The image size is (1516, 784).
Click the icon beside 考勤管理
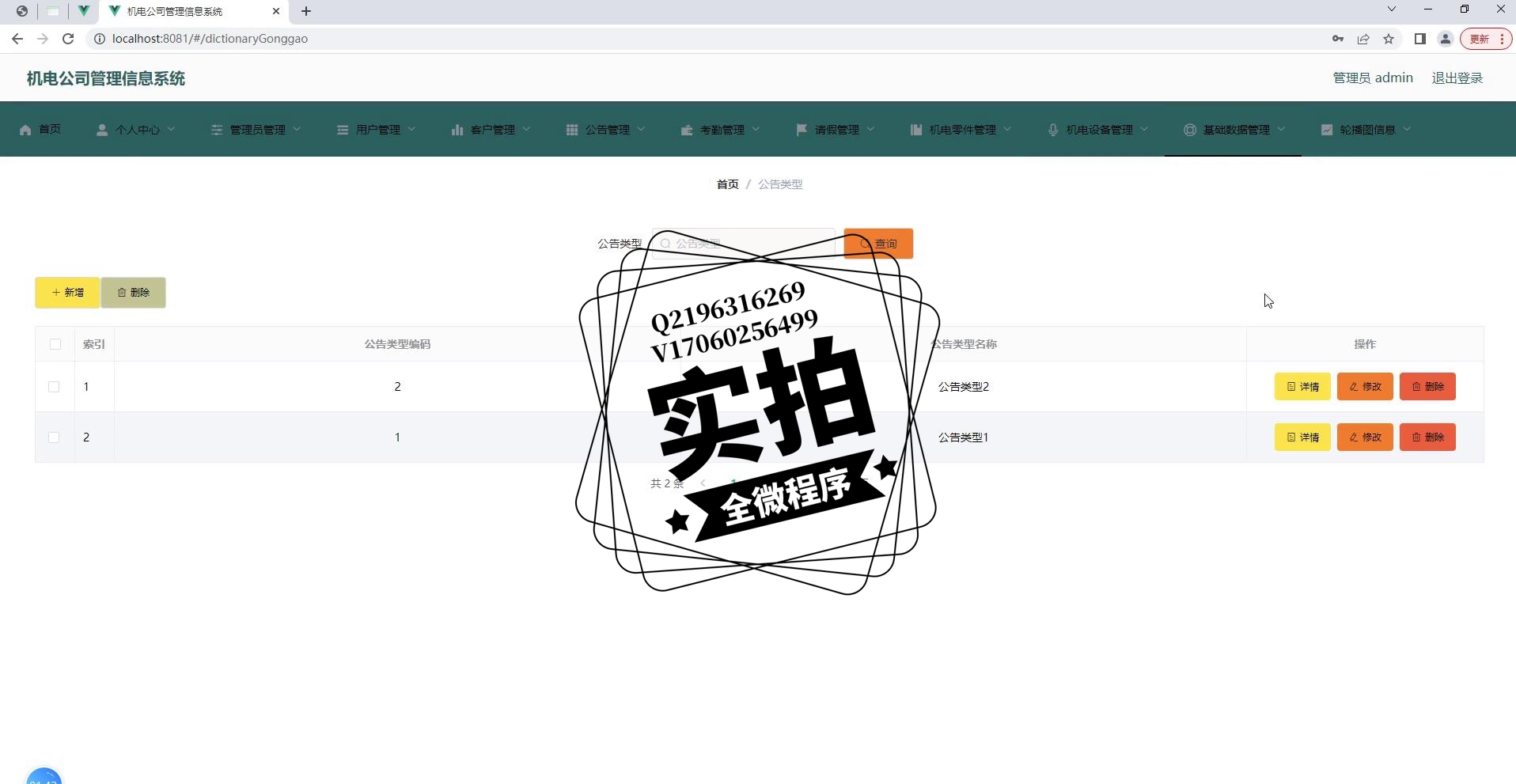[687, 130]
